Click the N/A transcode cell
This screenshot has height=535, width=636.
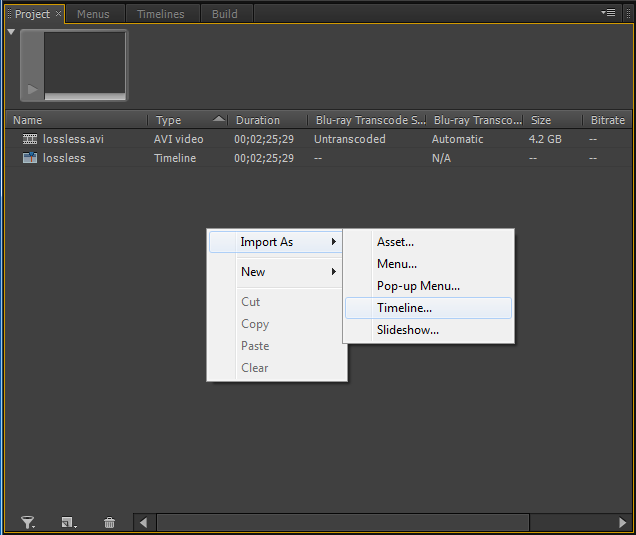[x=441, y=158]
